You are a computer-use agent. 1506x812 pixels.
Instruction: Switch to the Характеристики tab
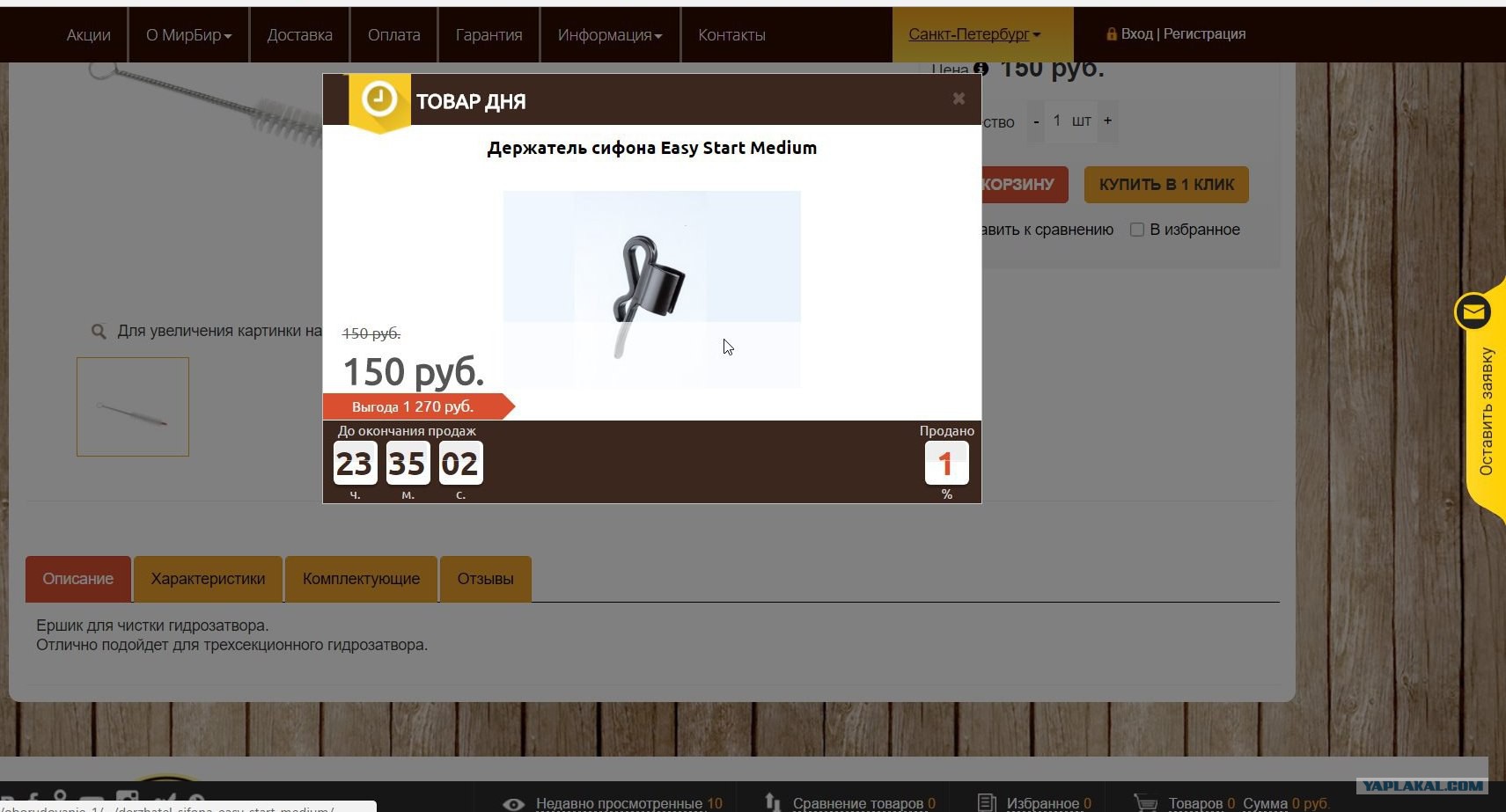pyautogui.click(x=208, y=579)
